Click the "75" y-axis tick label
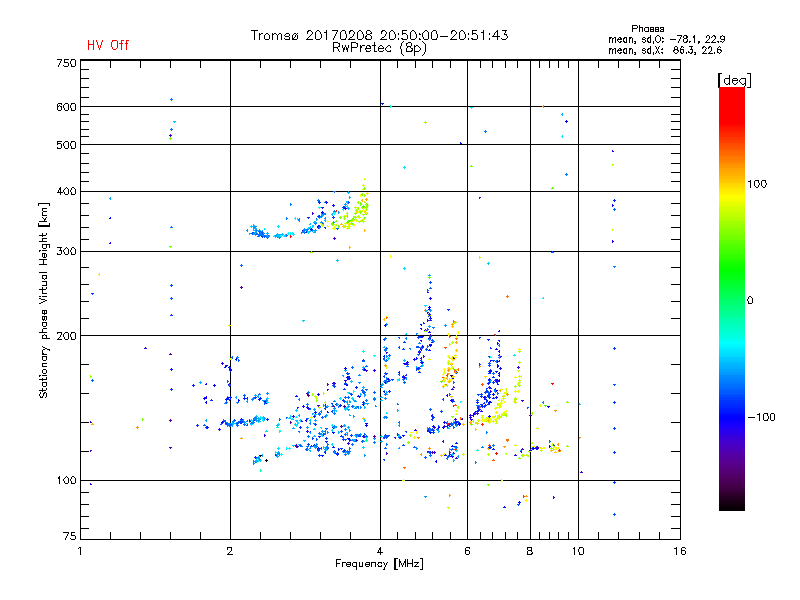The image size is (800, 600). click(x=70, y=536)
